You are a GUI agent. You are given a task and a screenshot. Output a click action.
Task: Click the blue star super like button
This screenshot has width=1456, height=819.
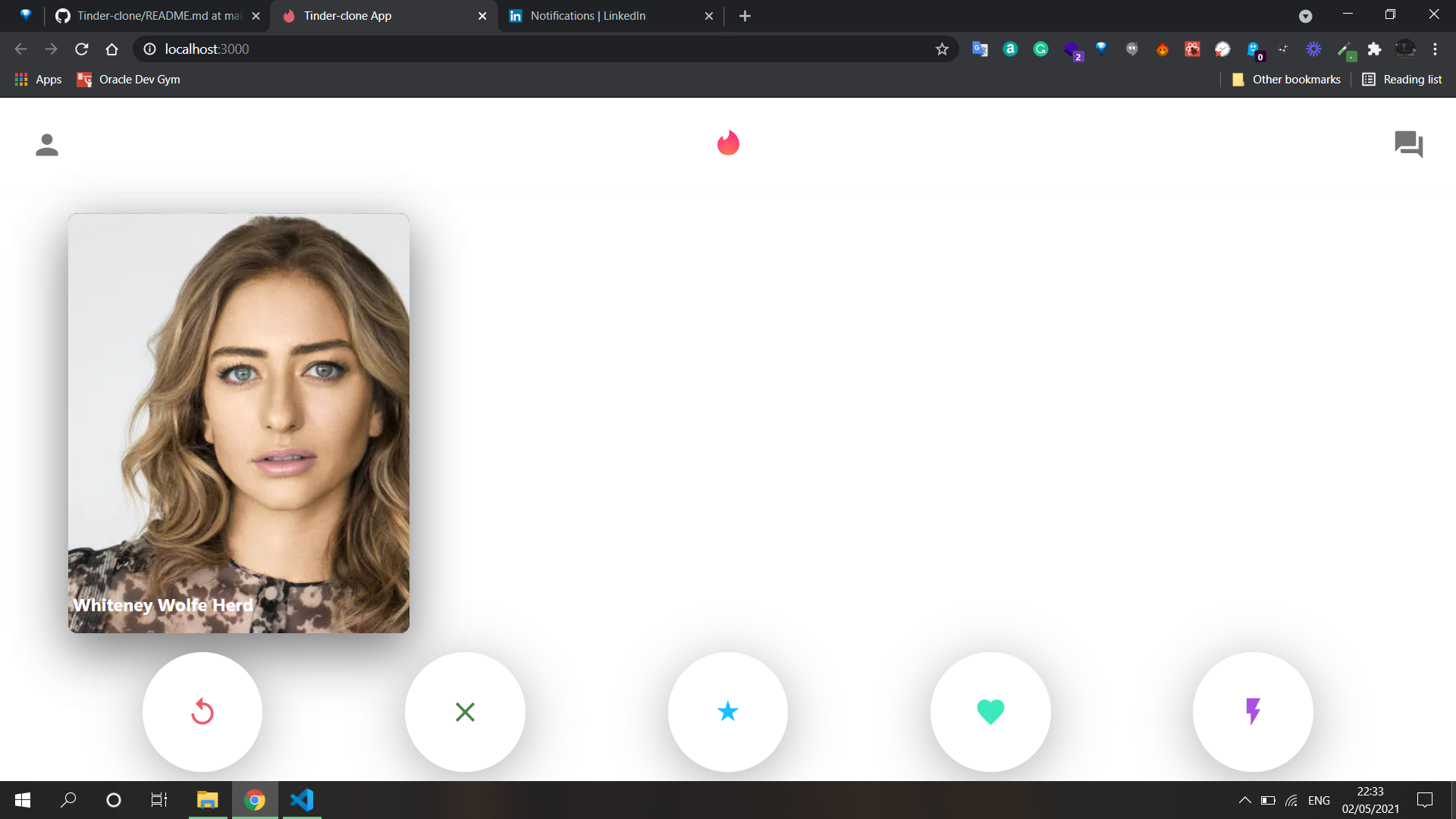[727, 711]
